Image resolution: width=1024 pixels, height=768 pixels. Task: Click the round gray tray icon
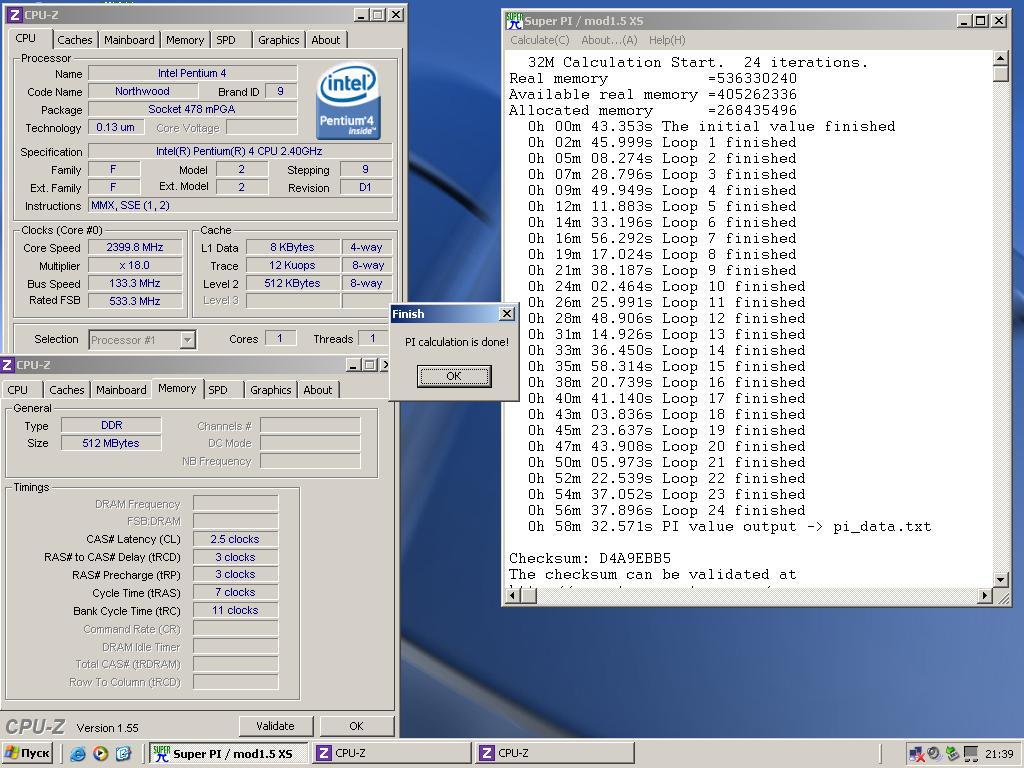934,754
